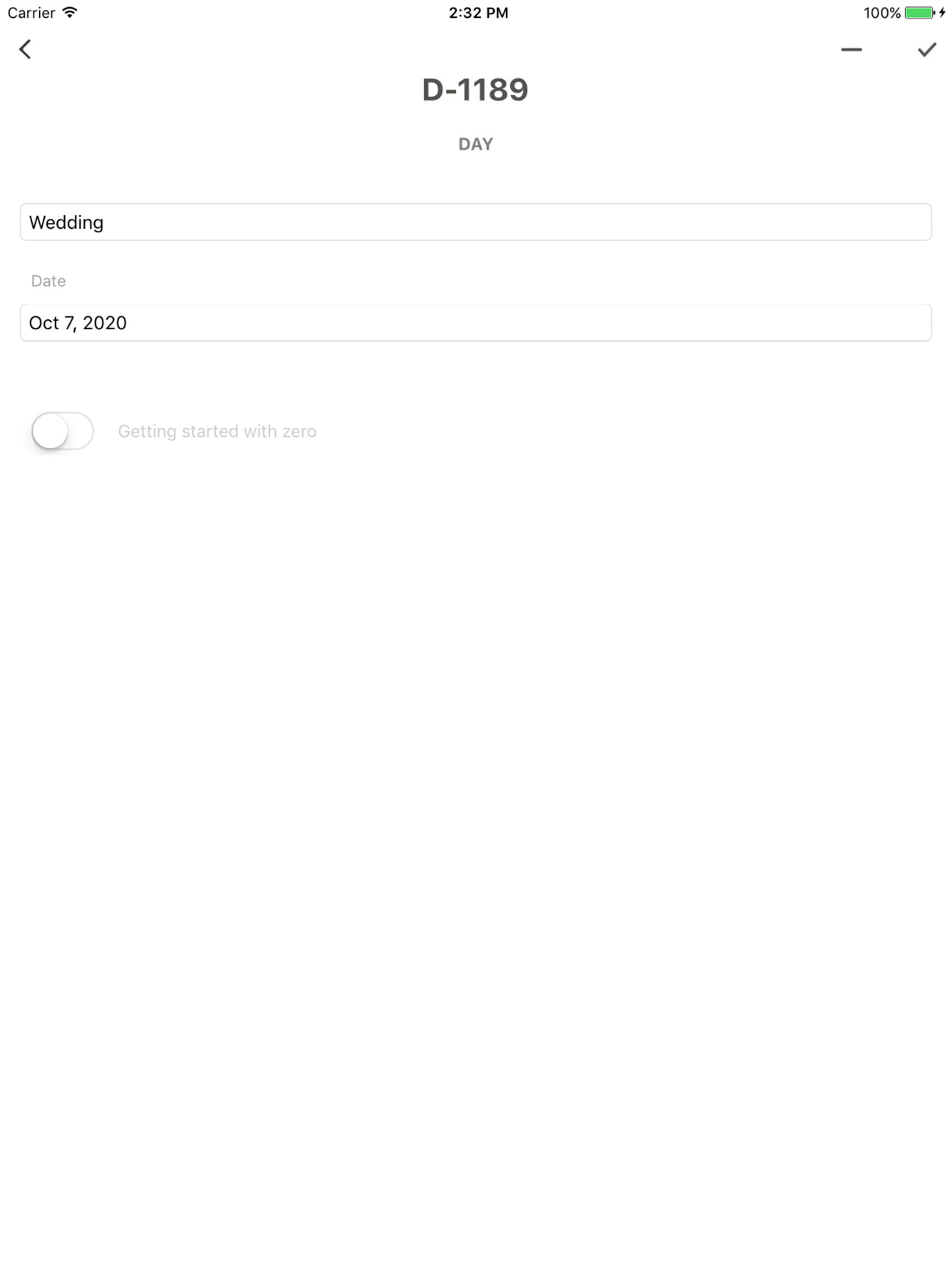Tap the minus icon to delete event
Viewport: 952px width, 1270px height.
point(852,50)
